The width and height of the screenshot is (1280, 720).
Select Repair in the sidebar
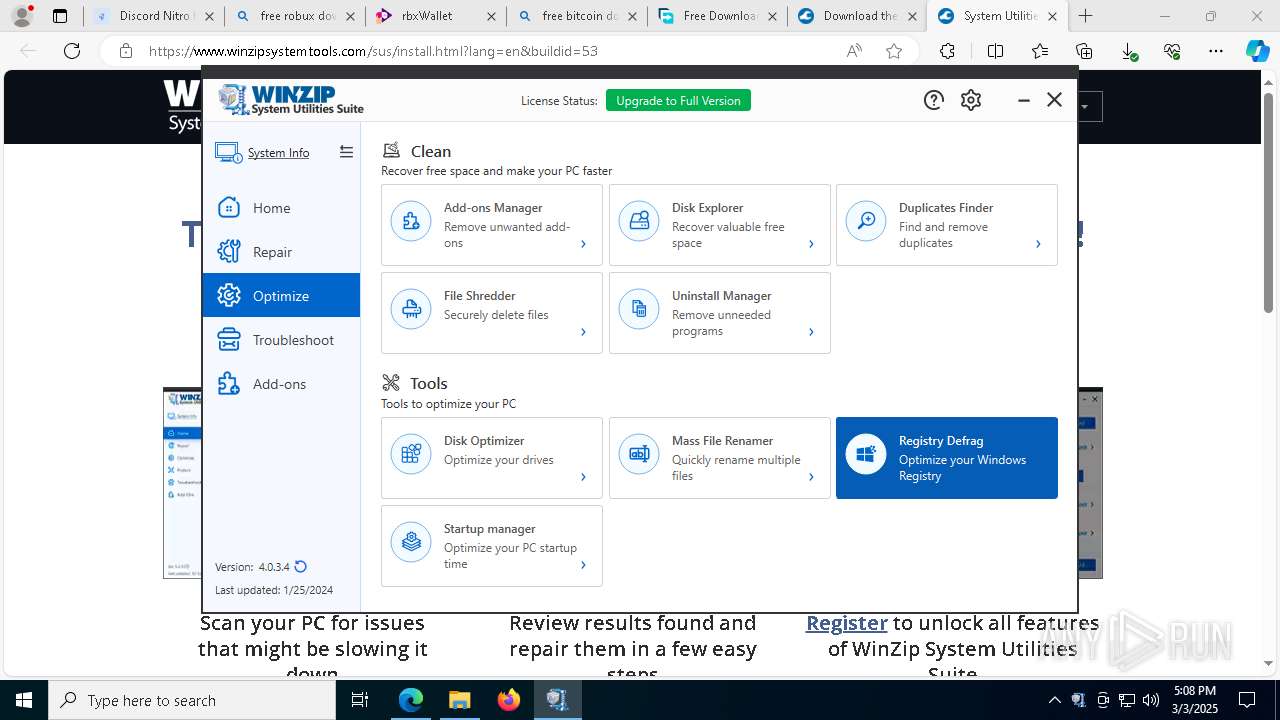[x=281, y=252]
